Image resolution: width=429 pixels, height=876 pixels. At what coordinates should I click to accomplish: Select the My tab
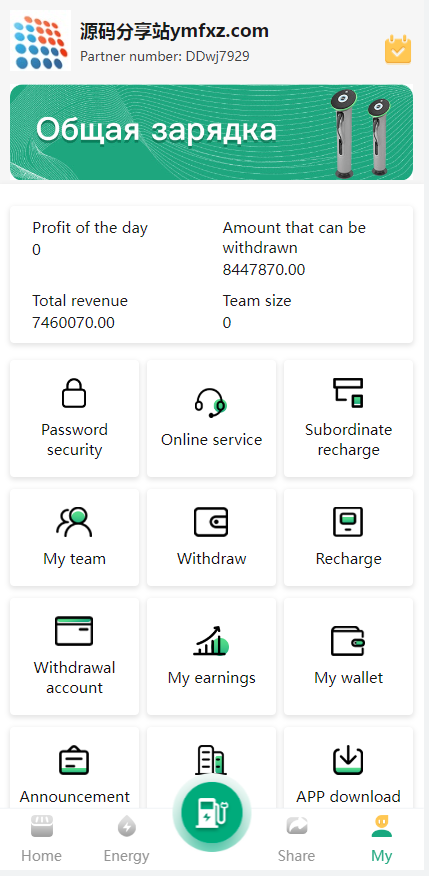[382, 839]
